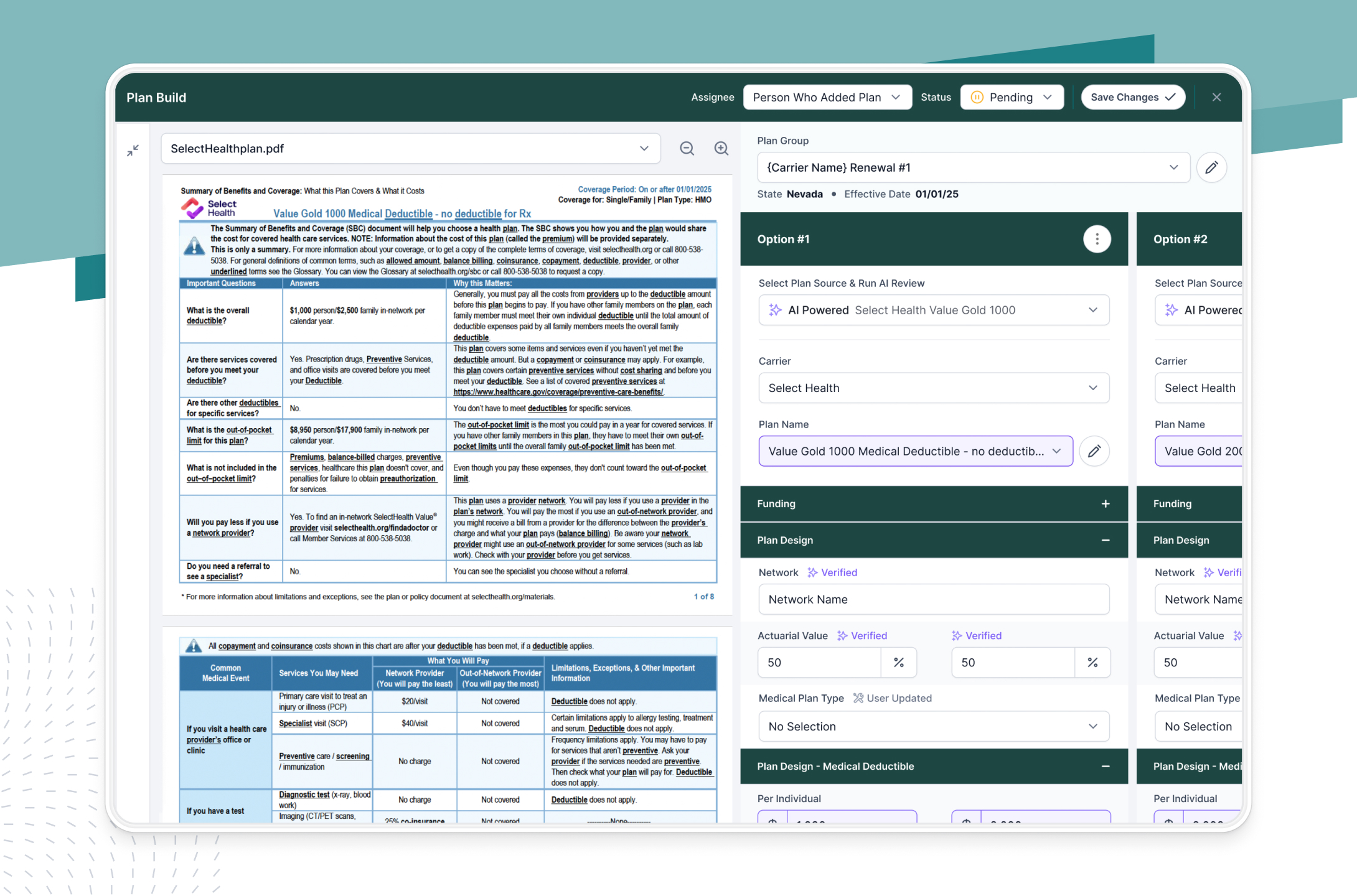Click pencil icon next to Plan Name
The image size is (1357, 896).
tap(1094, 451)
